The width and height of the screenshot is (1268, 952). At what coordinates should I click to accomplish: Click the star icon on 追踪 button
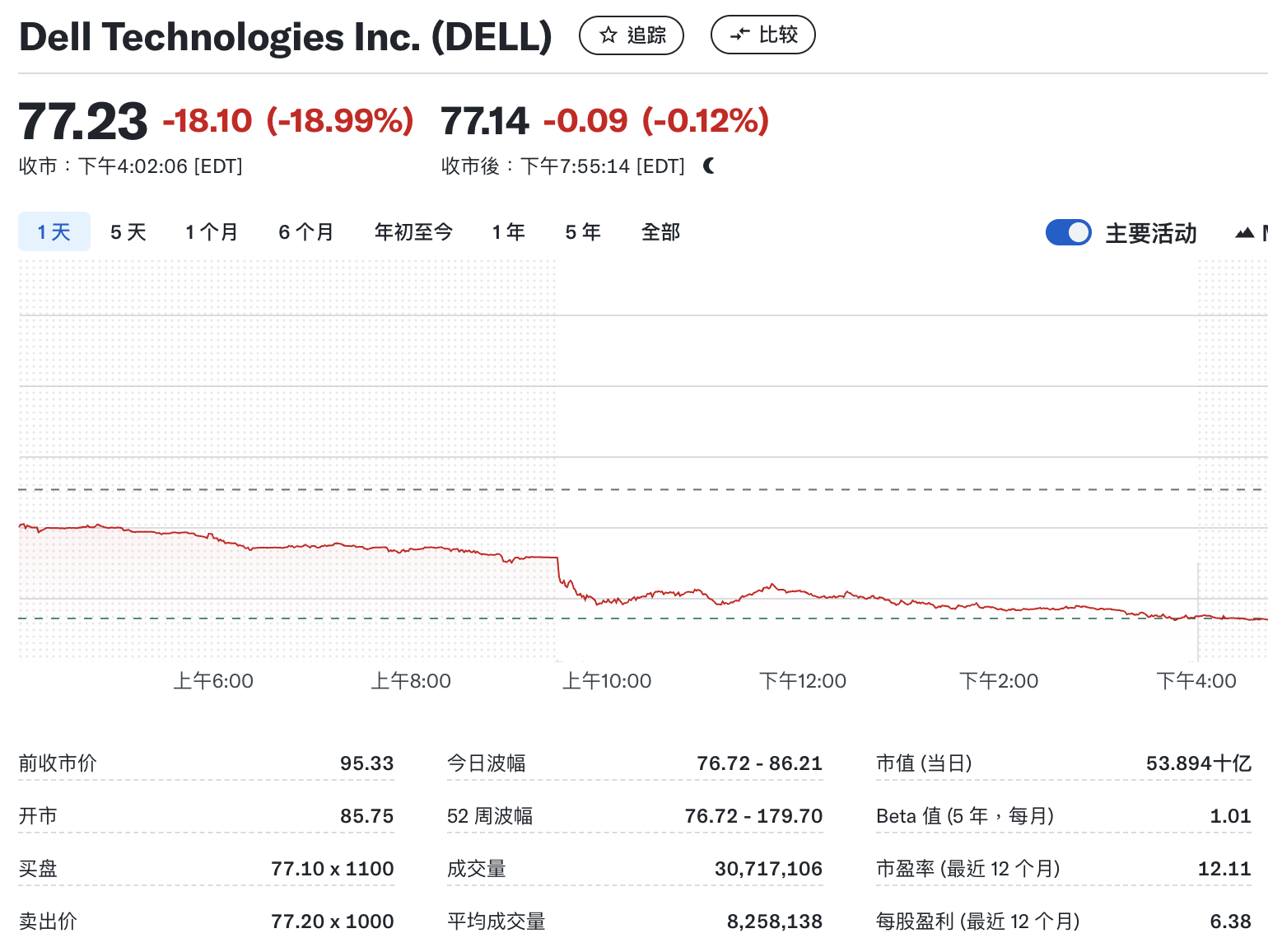608,35
